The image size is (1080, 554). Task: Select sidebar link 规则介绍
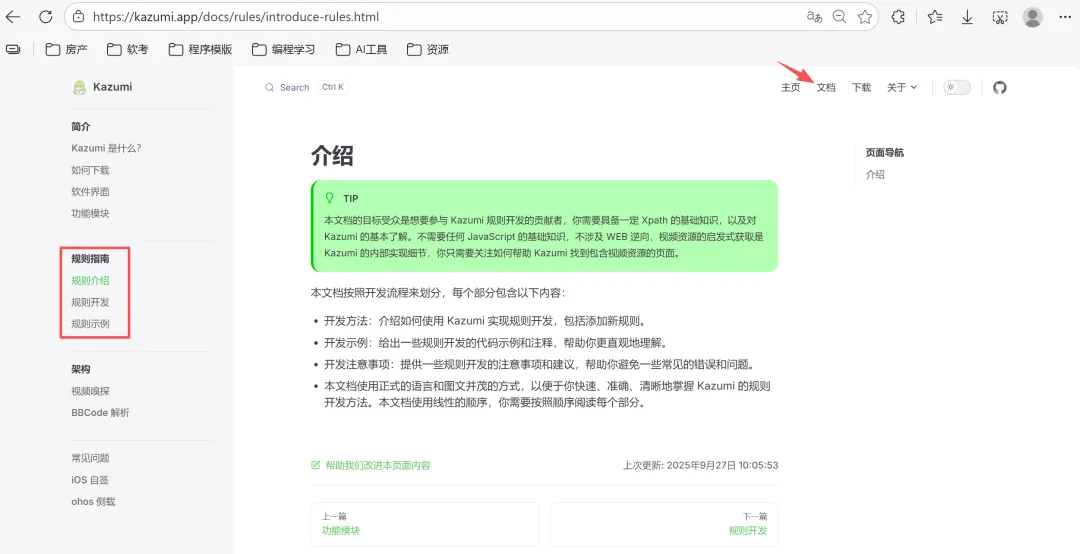coord(90,280)
